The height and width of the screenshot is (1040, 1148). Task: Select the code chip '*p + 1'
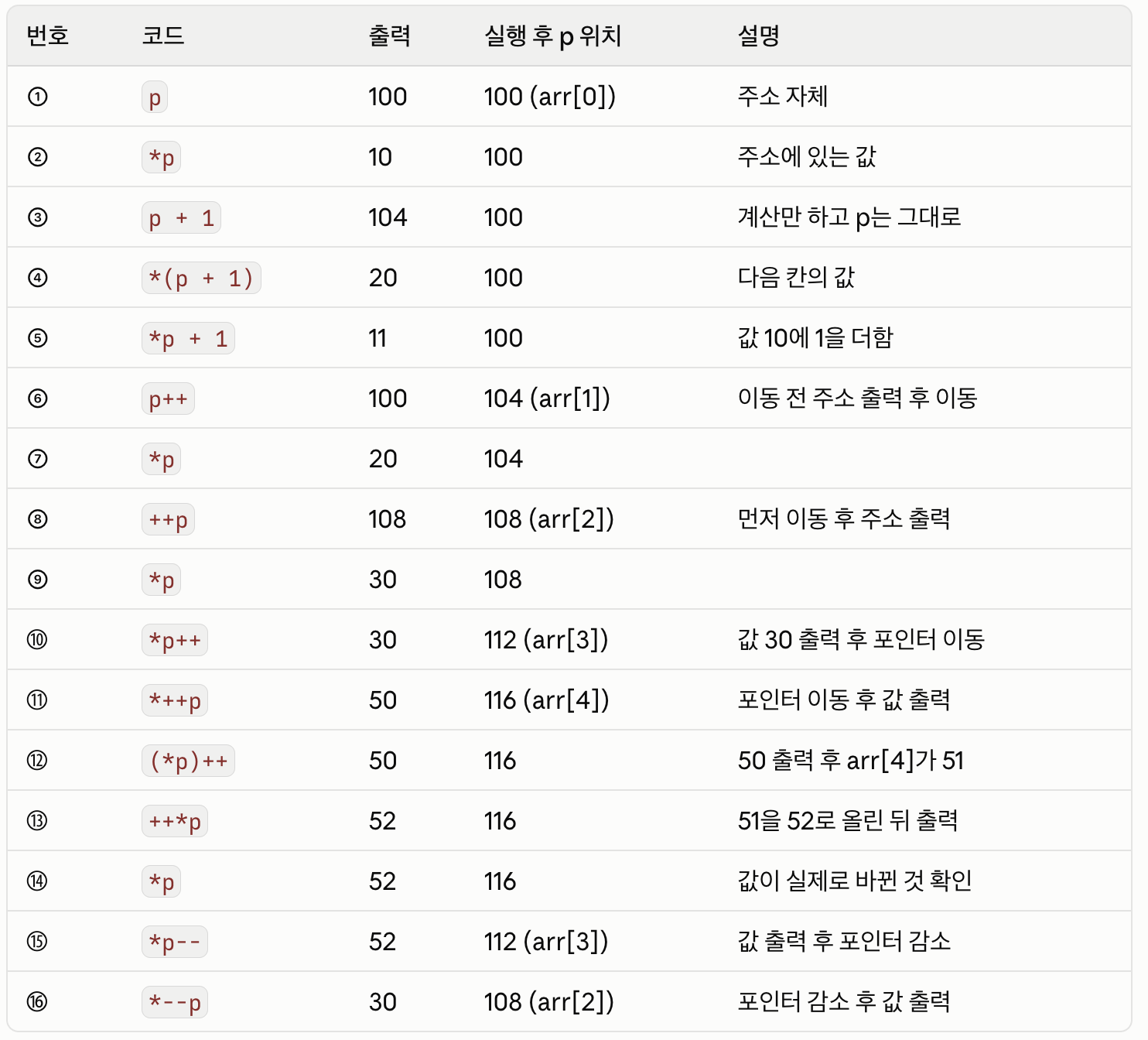(188, 339)
